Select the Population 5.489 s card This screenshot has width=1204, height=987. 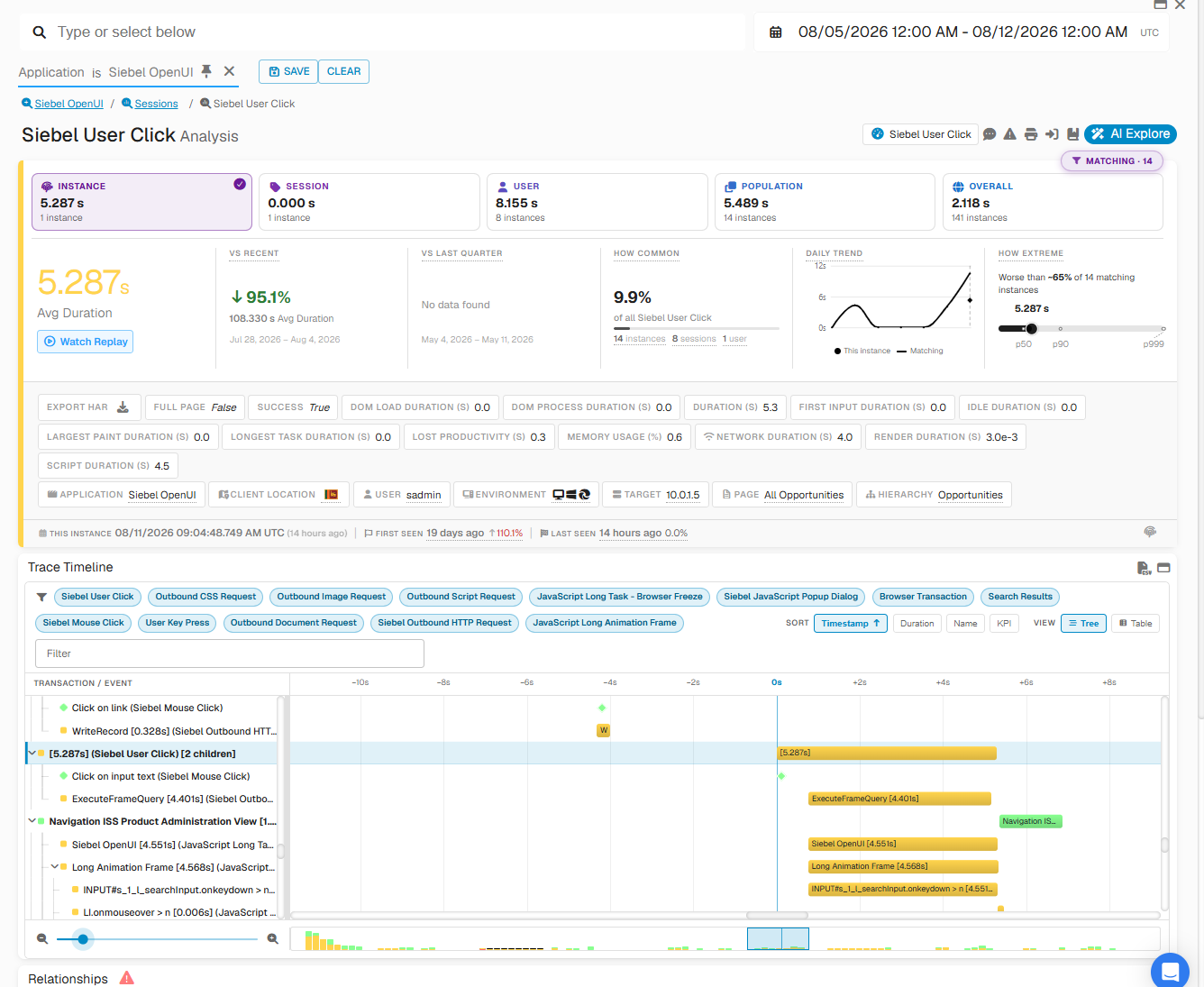pyautogui.click(x=825, y=202)
